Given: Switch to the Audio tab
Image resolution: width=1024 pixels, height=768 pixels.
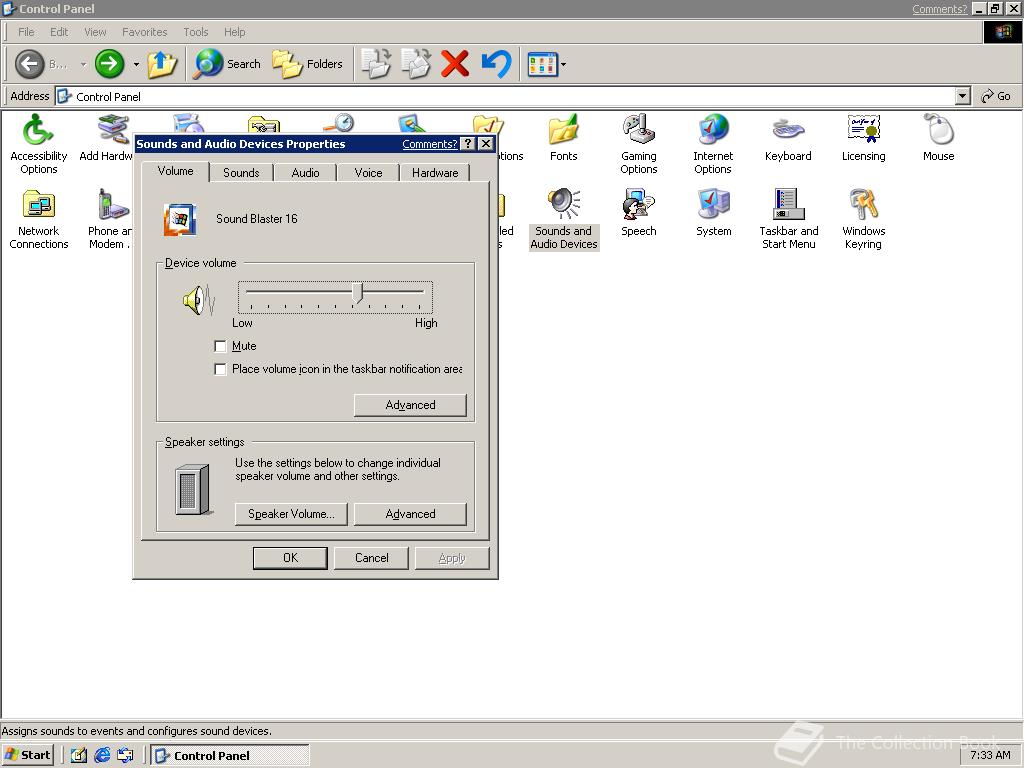Looking at the screenshot, I should pyautogui.click(x=305, y=172).
